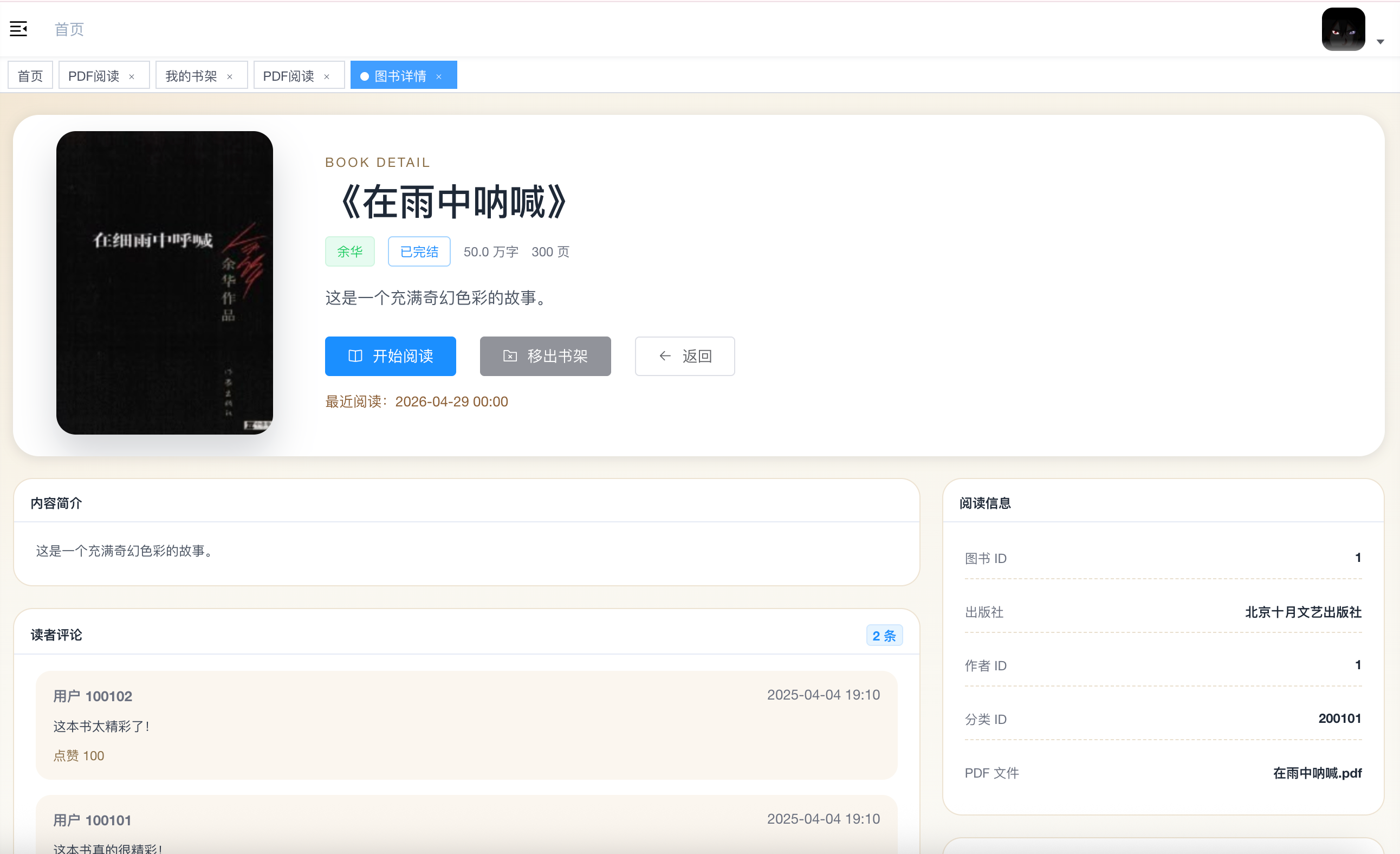Click the 移出书架 button
Viewport: 1400px width, 854px height.
[545, 356]
